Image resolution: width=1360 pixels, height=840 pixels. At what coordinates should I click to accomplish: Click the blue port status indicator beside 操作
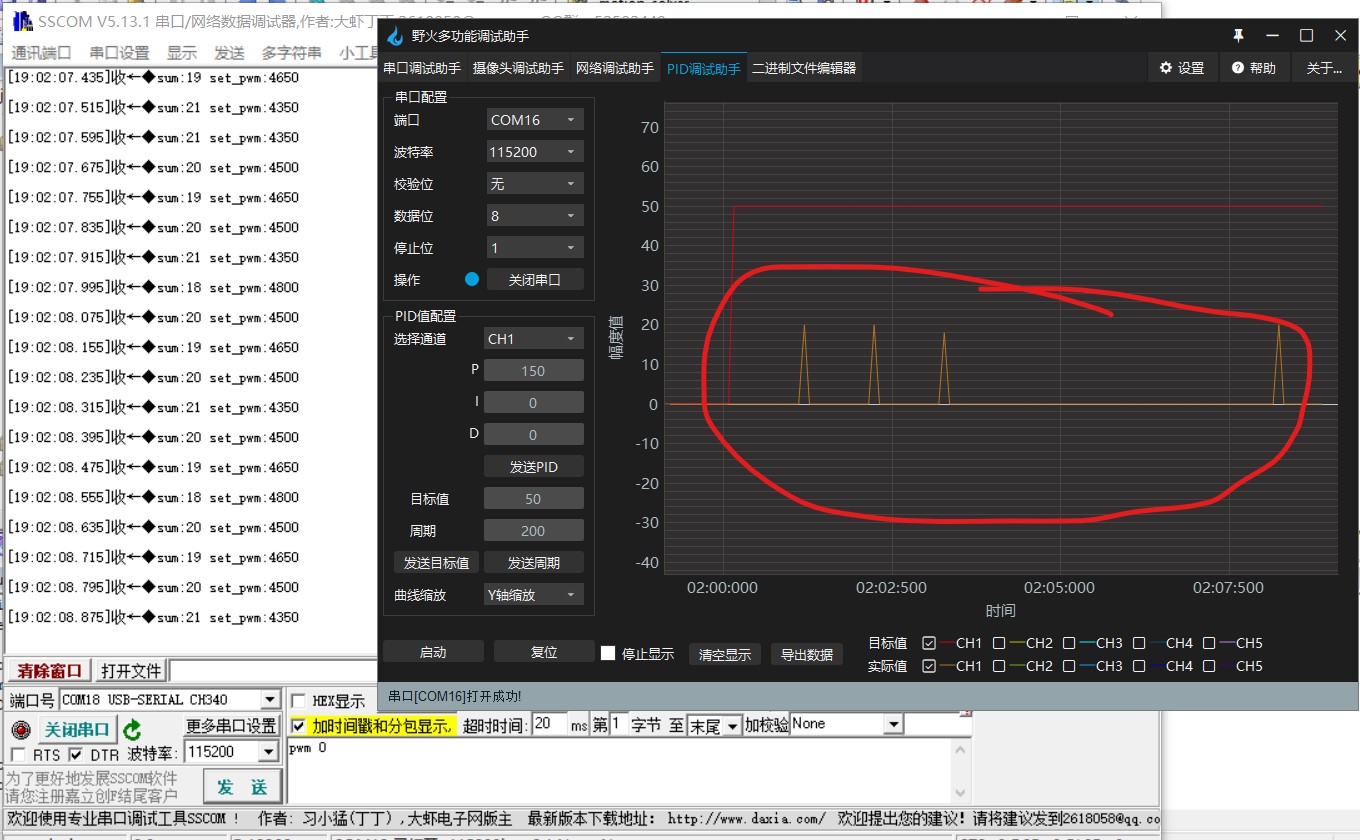pyautogui.click(x=472, y=279)
